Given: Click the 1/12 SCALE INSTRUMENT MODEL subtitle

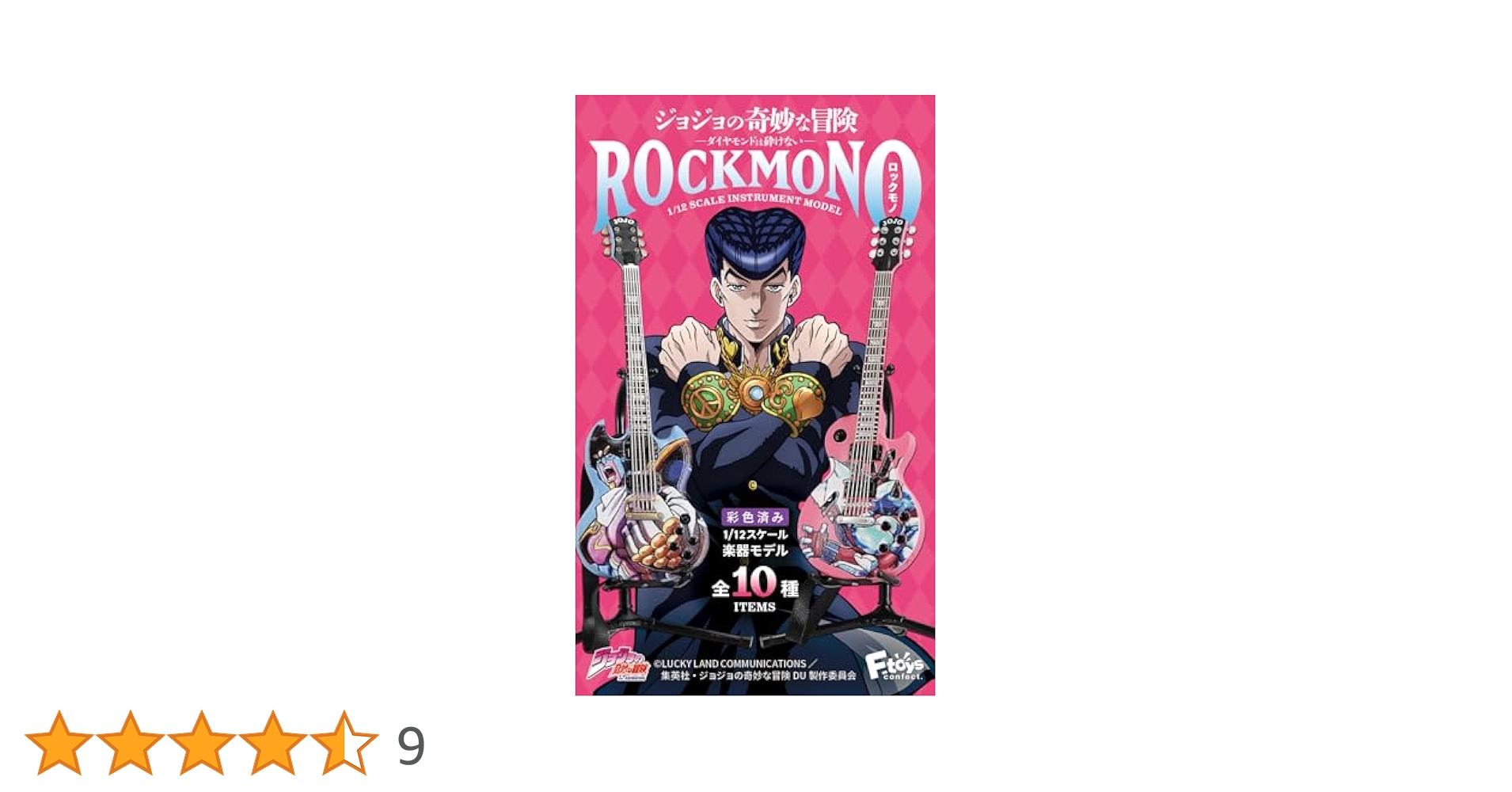Looking at the screenshot, I should pyautogui.click(x=755, y=202).
